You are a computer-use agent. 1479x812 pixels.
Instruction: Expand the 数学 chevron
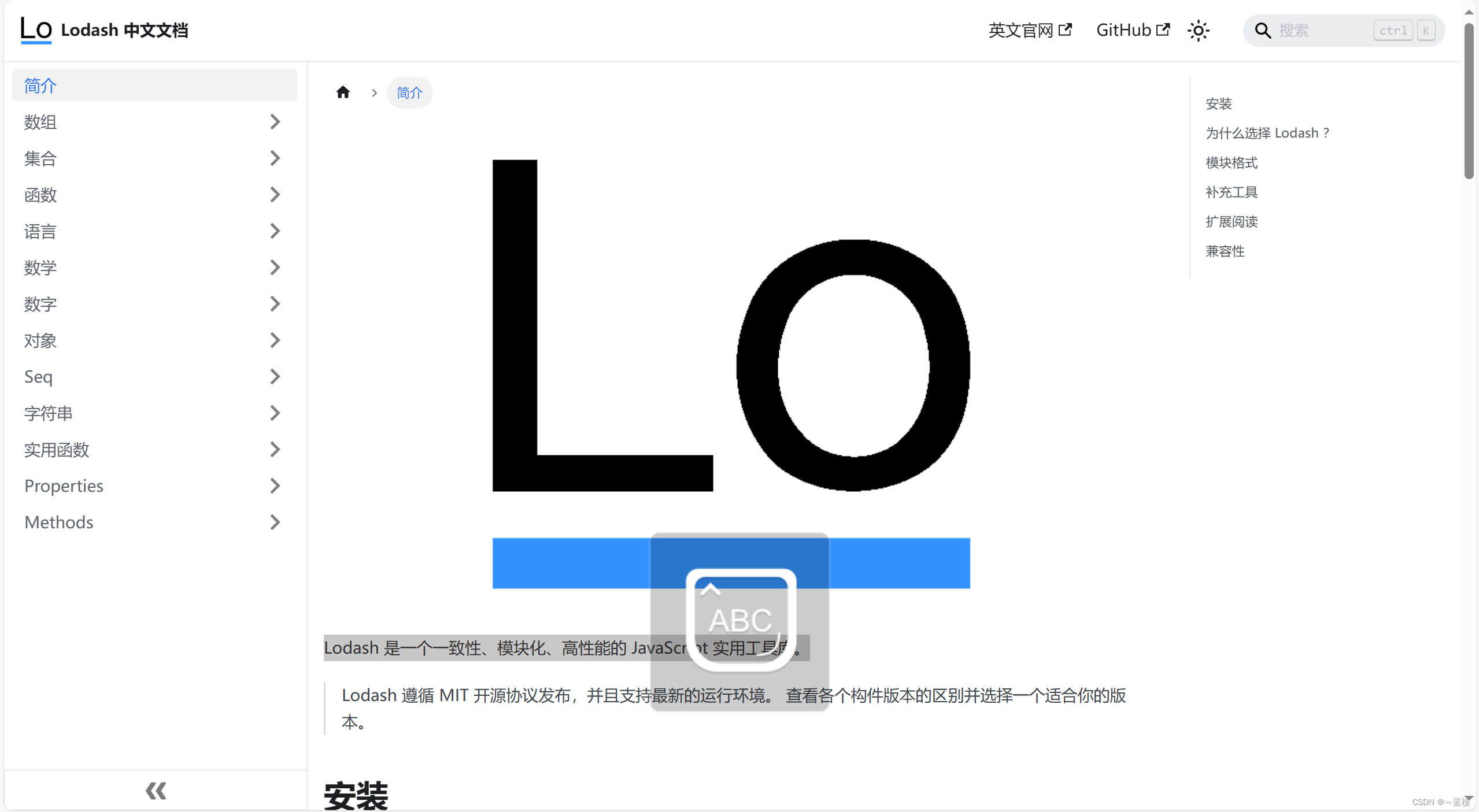[275, 268]
